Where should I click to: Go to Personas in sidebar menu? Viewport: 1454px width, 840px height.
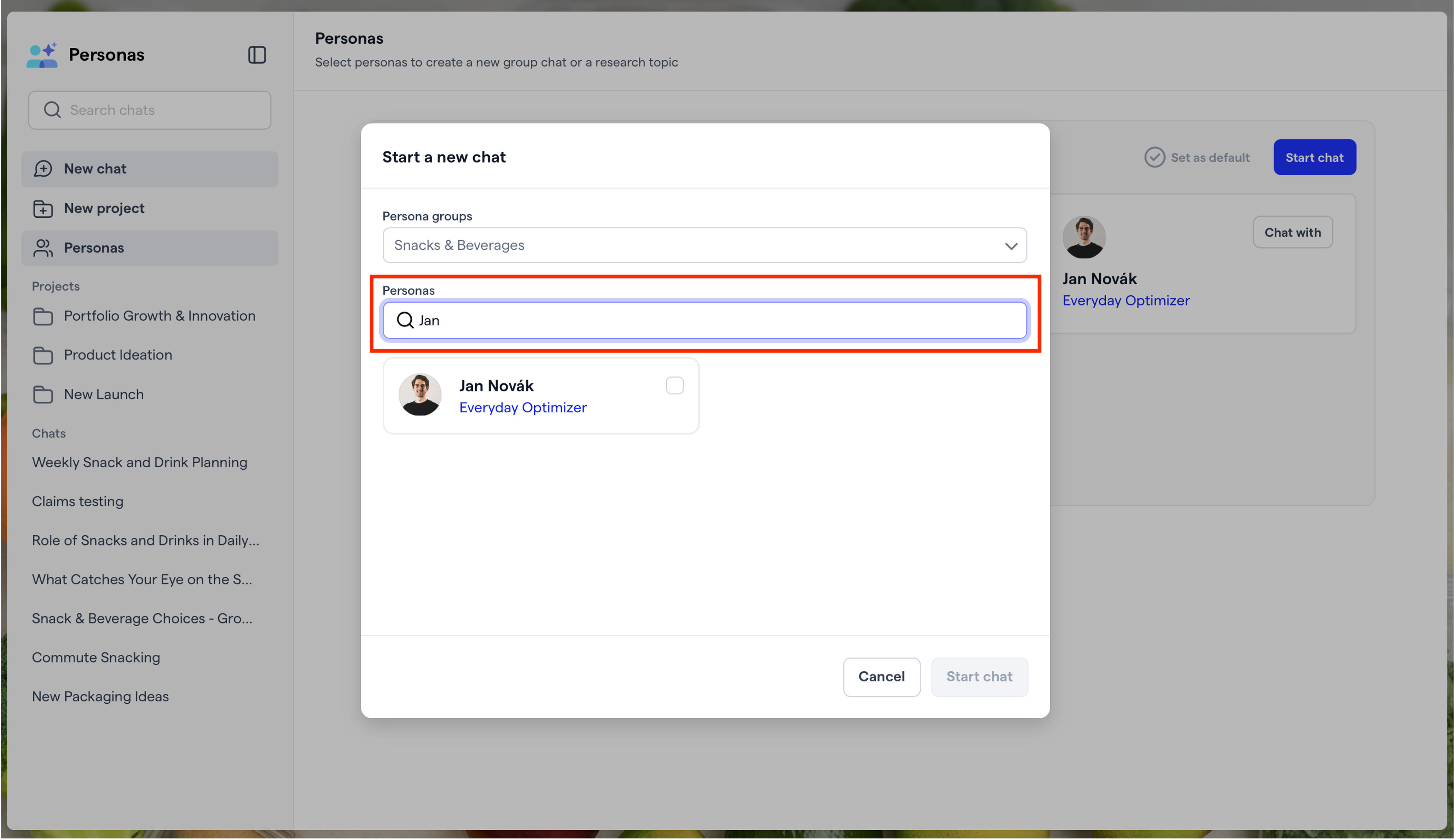[x=150, y=248]
